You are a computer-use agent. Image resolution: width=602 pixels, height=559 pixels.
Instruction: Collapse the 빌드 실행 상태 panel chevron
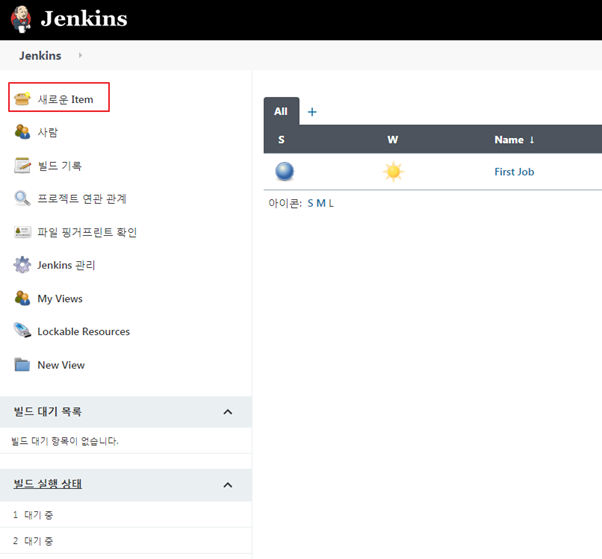coord(228,485)
